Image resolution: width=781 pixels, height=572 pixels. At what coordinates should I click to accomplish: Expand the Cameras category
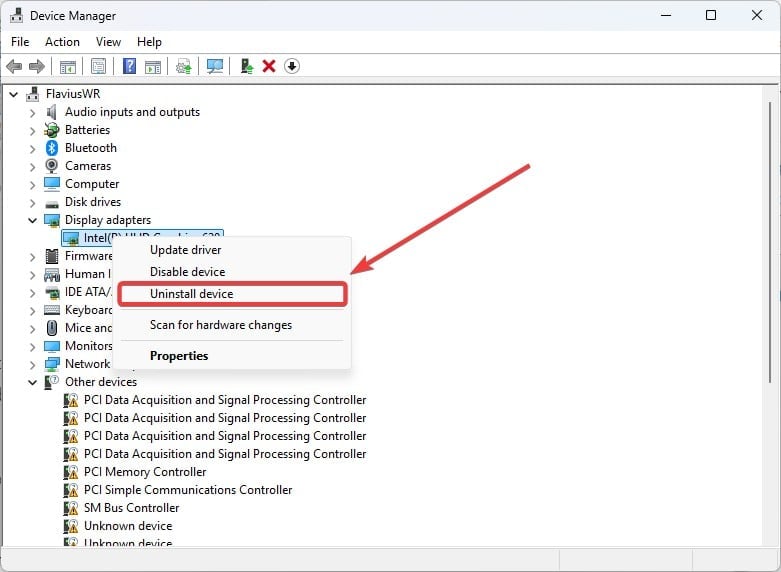click(33, 166)
